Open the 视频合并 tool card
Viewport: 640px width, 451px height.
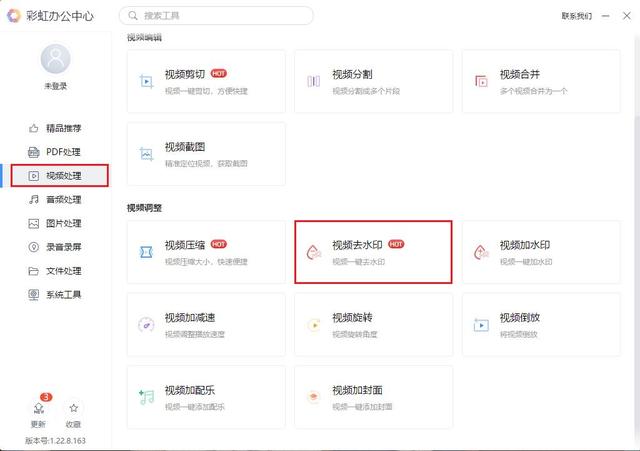tap(541, 81)
